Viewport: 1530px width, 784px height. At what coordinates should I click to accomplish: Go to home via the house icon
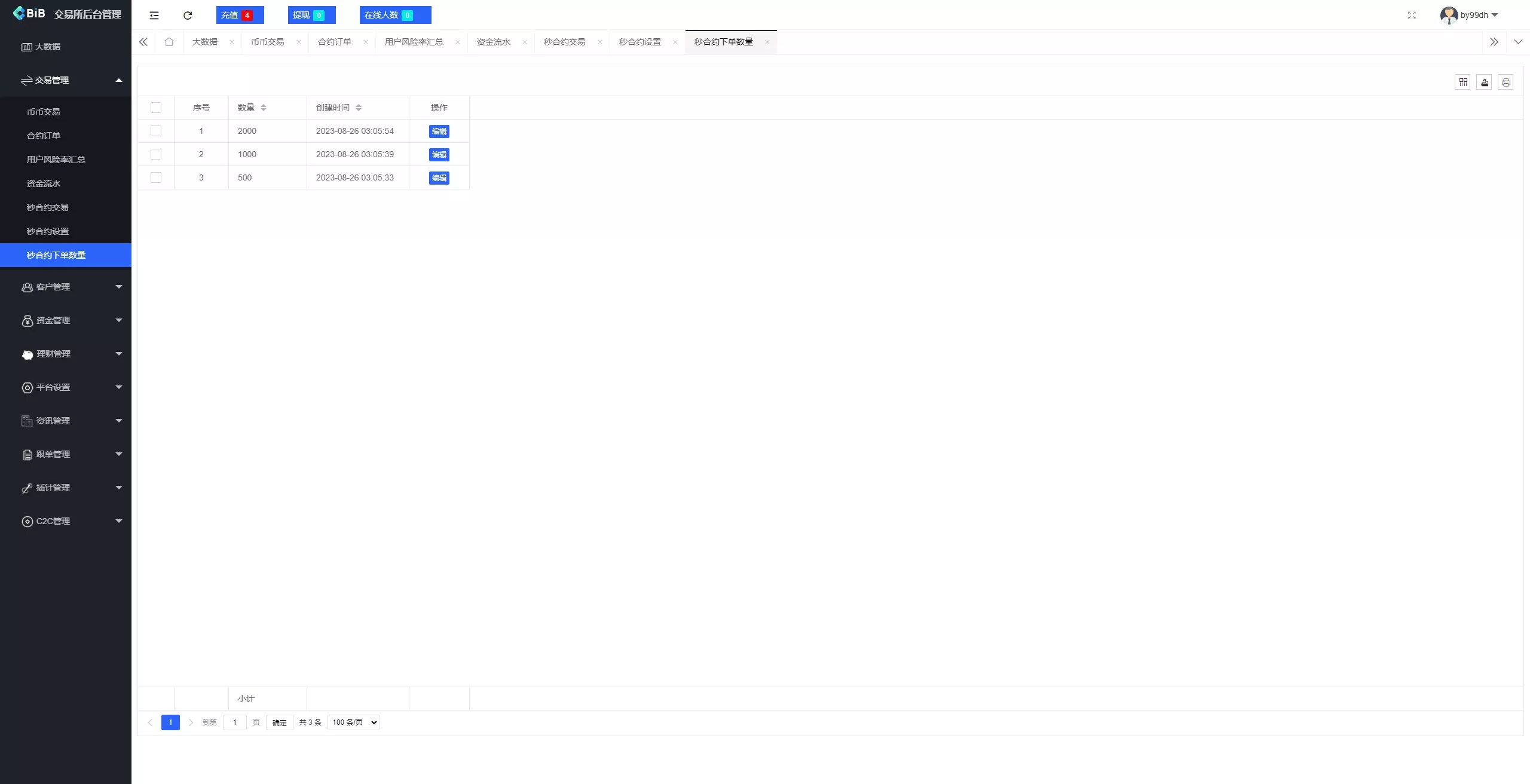[x=169, y=42]
